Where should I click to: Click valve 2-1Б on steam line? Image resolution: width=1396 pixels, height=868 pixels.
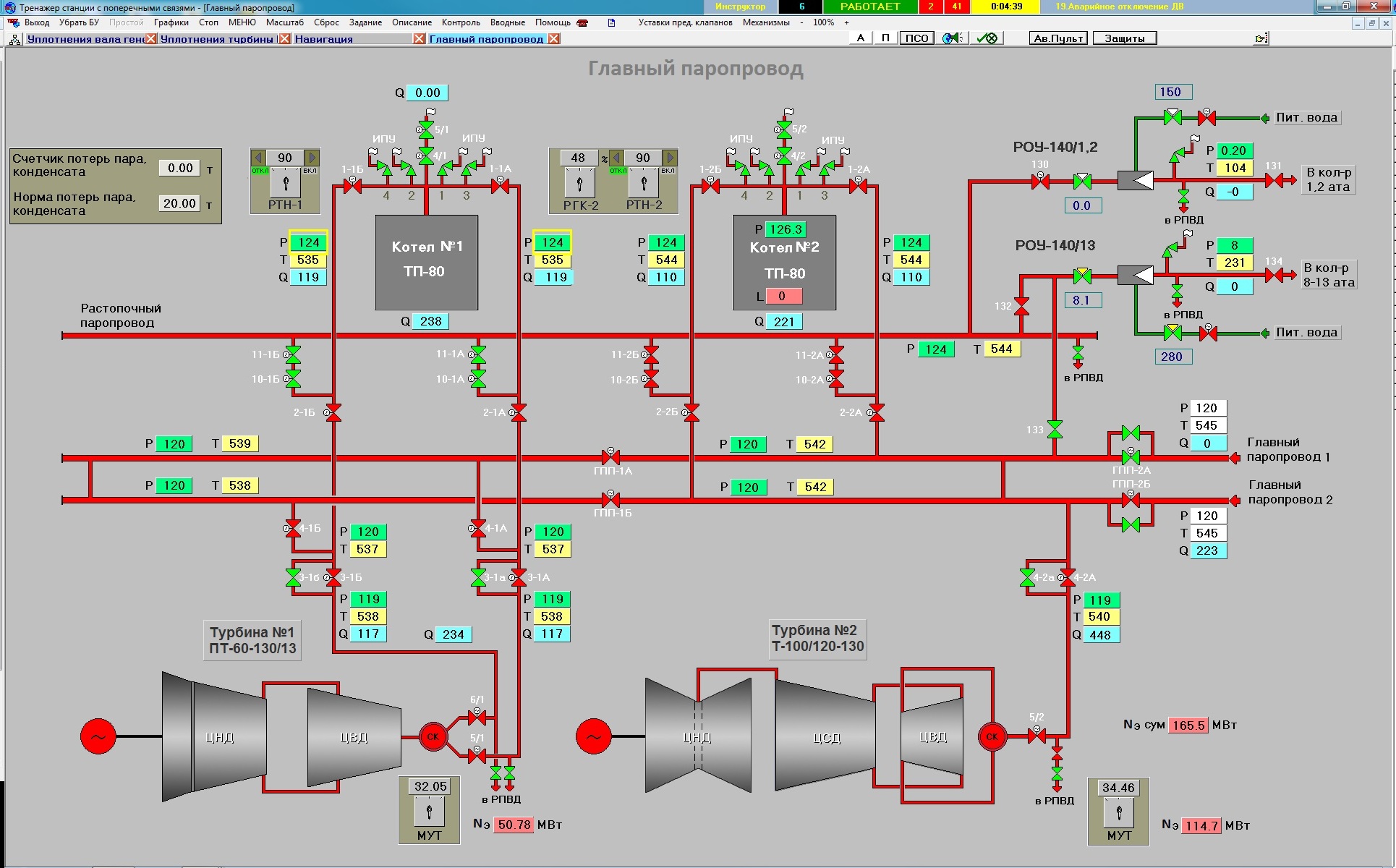coord(333,413)
